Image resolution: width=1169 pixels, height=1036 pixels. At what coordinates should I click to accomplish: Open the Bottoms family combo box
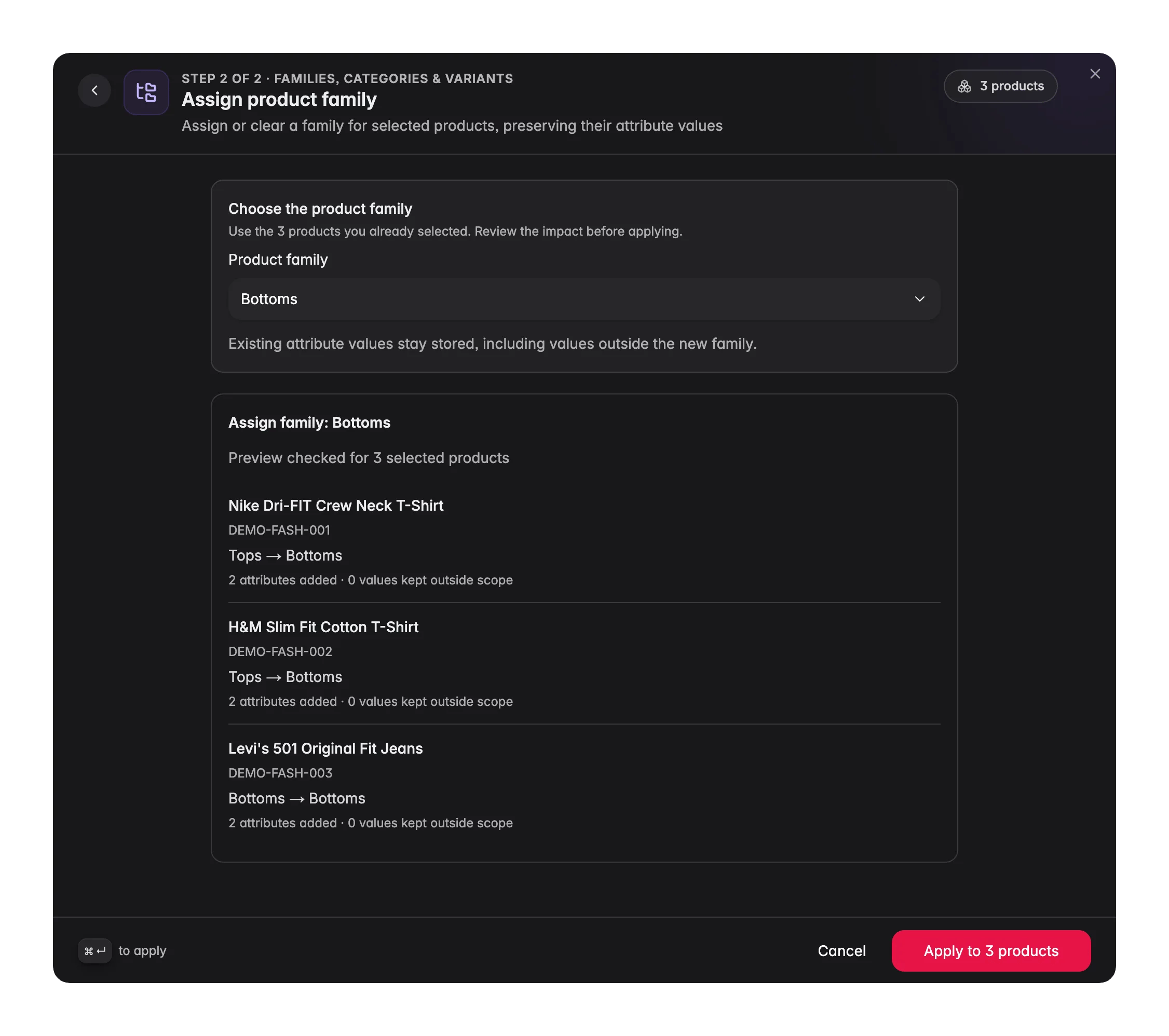coord(584,299)
